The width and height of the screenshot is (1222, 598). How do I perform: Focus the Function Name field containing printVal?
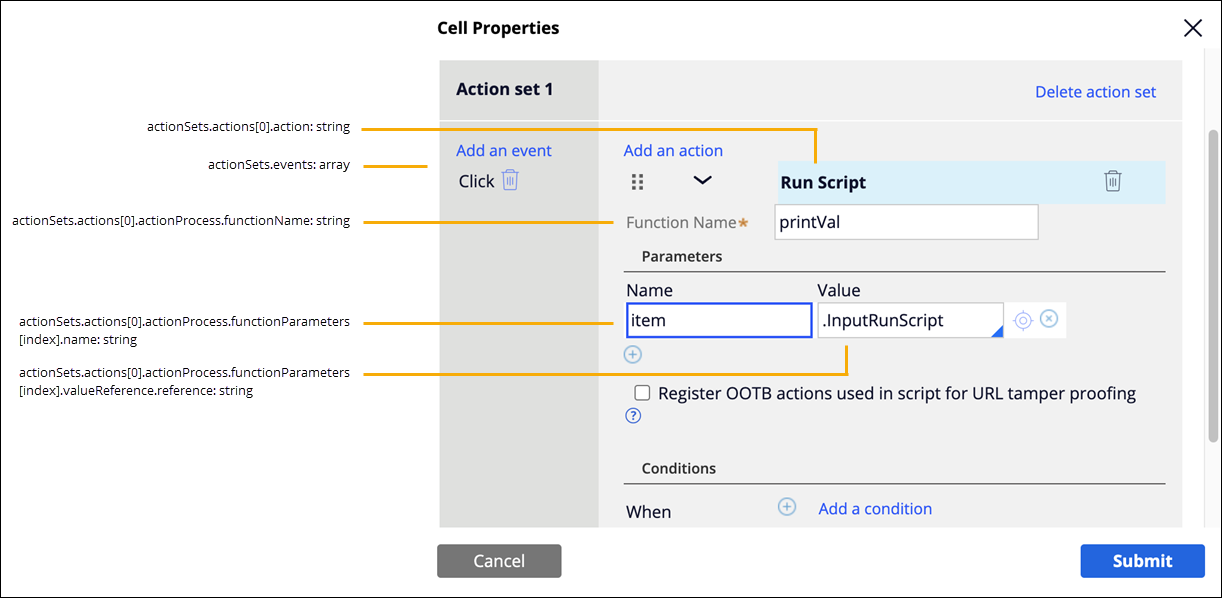point(906,222)
